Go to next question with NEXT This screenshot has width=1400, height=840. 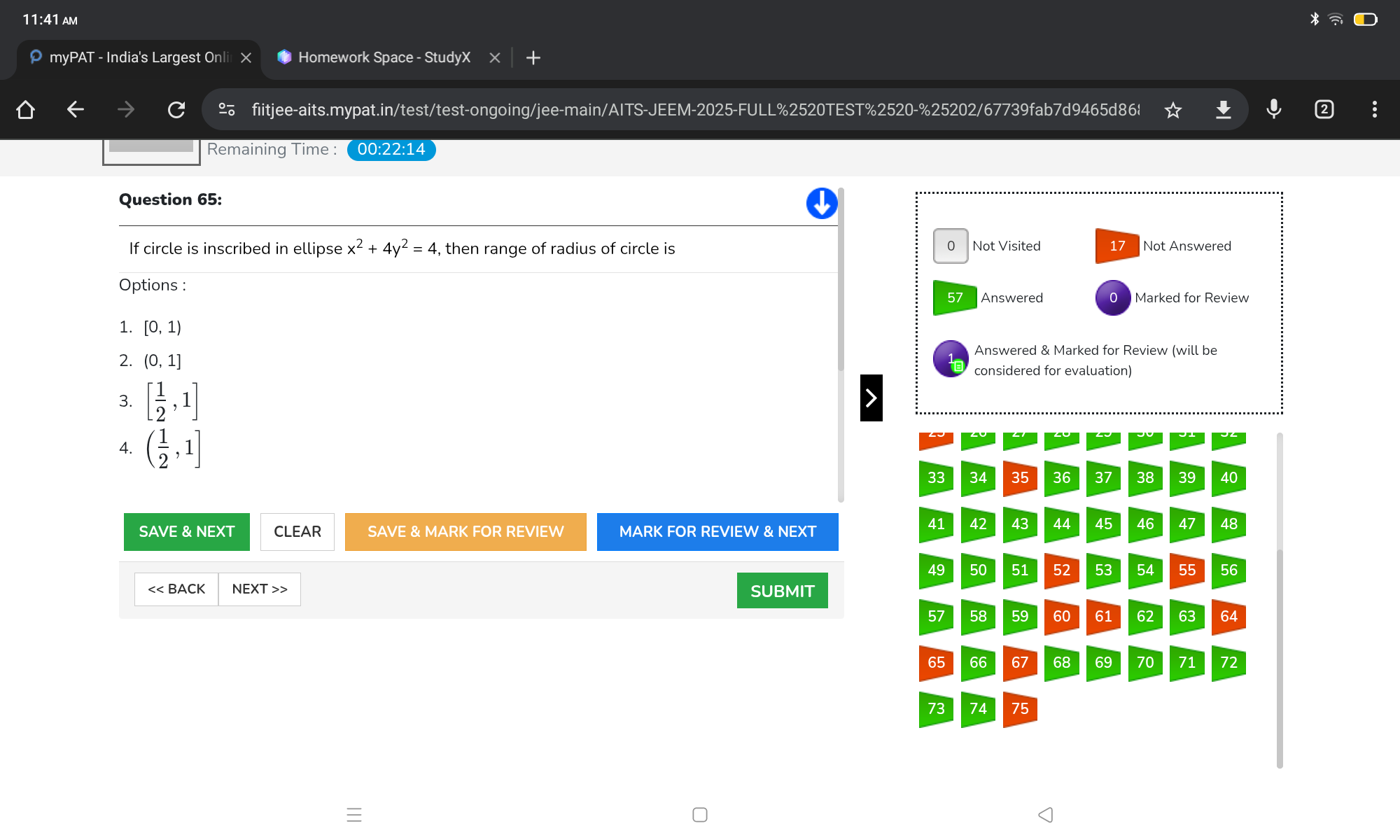260,589
